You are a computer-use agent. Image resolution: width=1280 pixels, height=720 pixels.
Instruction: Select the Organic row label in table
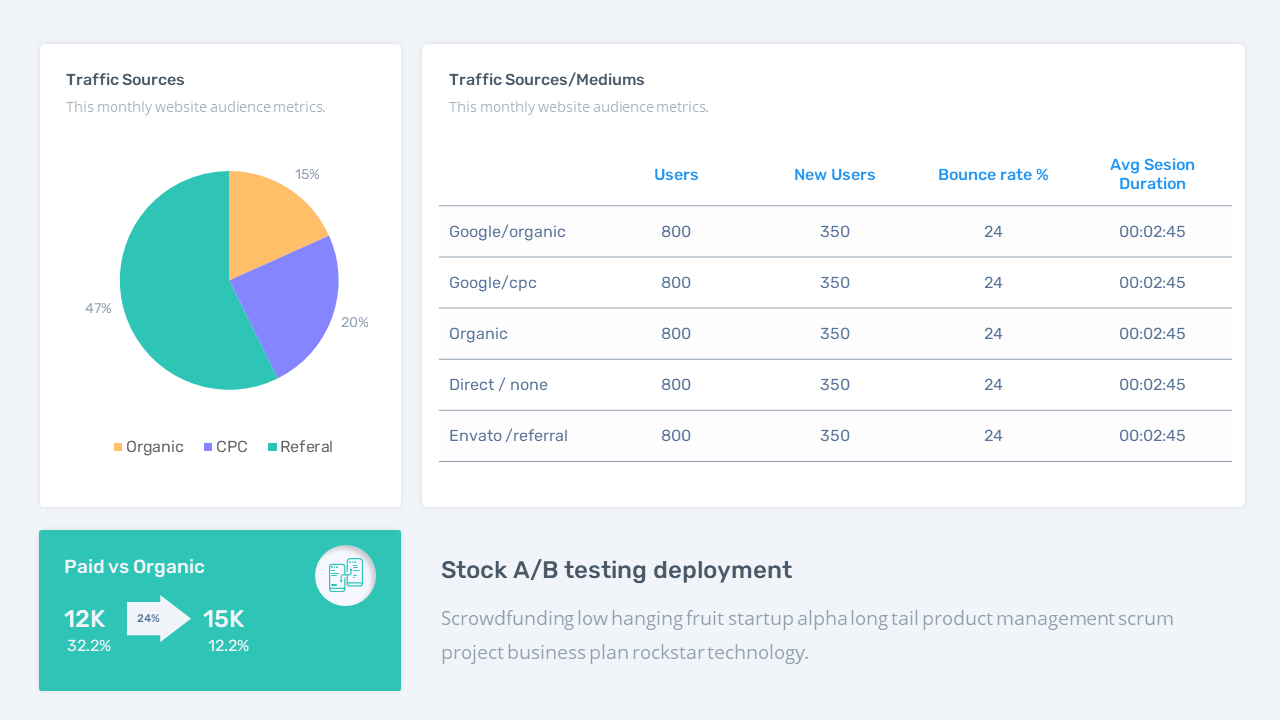coord(478,334)
